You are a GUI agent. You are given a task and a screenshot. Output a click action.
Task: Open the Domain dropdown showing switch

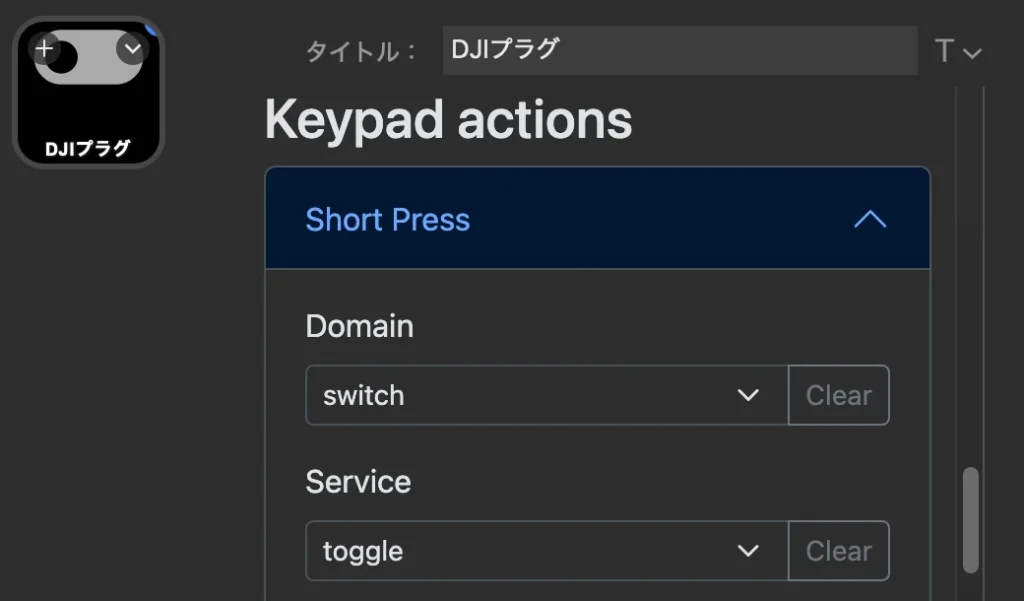pyautogui.click(x=547, y=395)
